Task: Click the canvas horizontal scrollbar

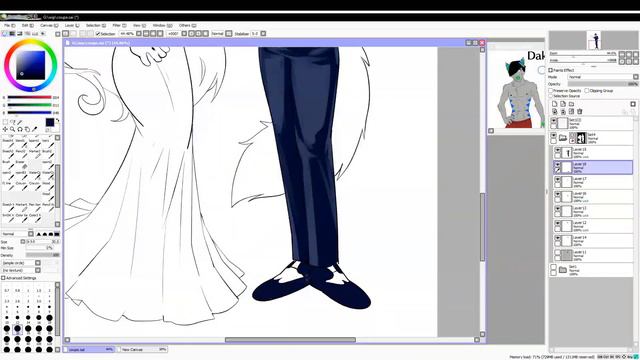Action: pos(290,340)
